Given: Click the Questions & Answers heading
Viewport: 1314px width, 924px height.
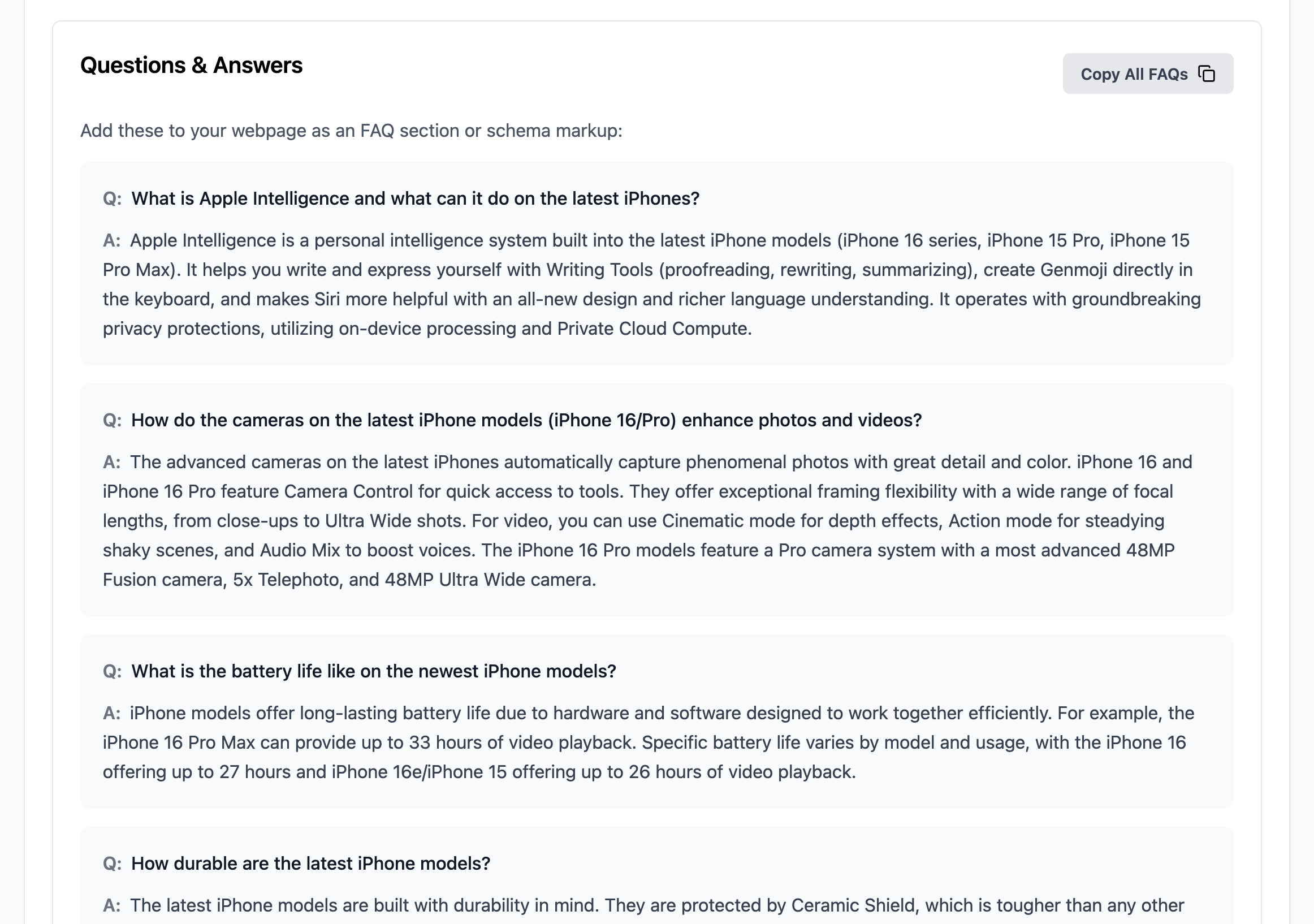Looking at the screenshot, I should pyautogui.click(x=191, y=65).
